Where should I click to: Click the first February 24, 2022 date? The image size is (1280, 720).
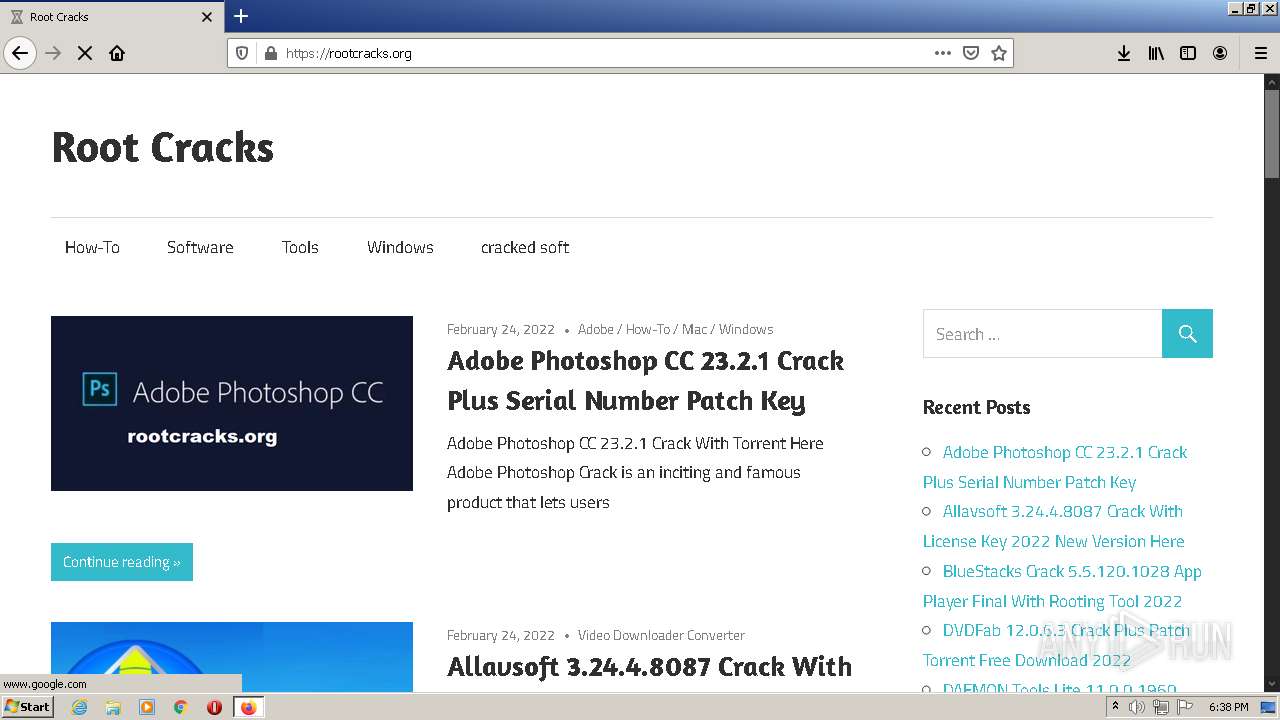pos(500,329)
